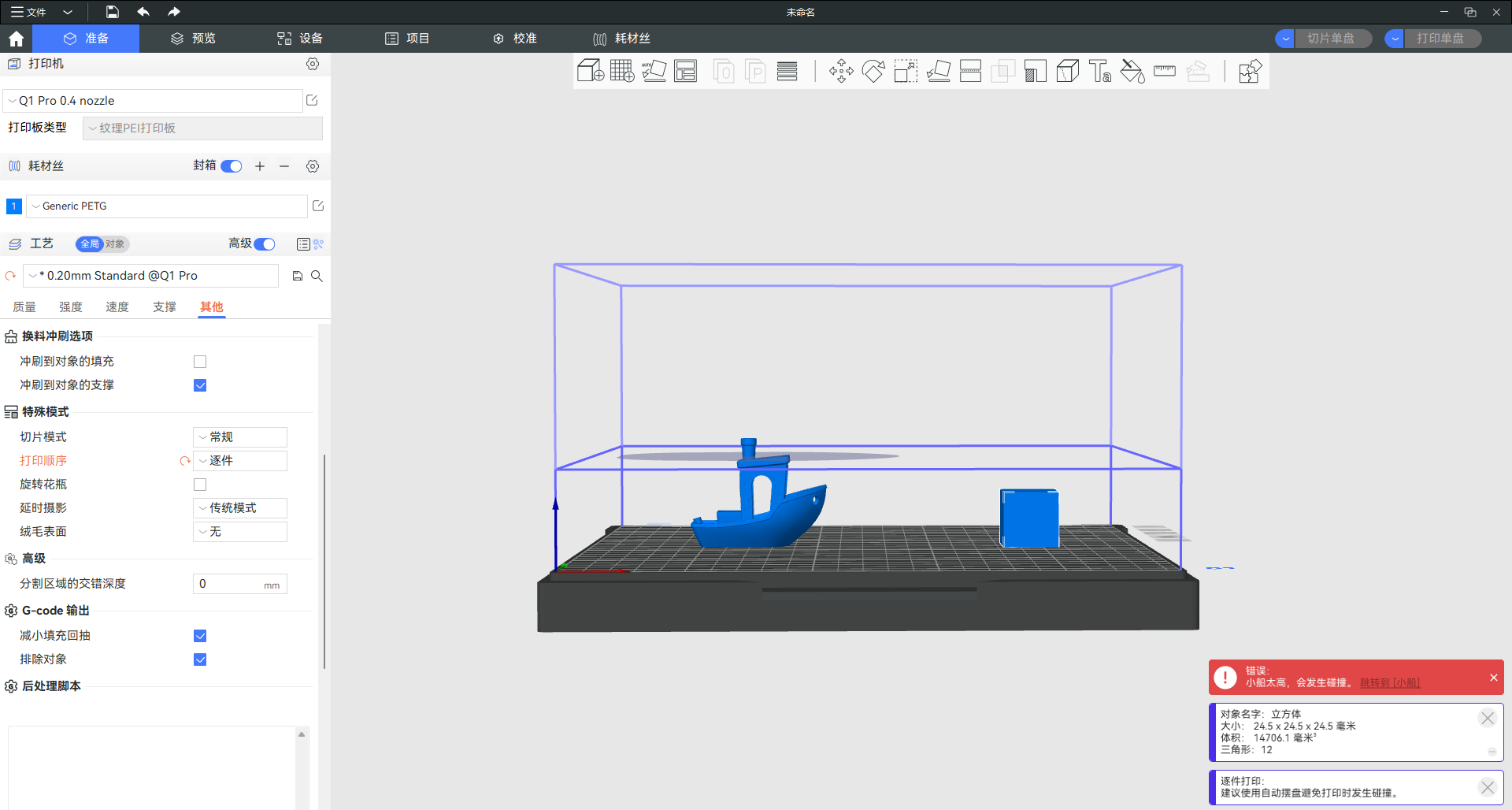Screen dimensions: 1512x810
Task: Switch to the 预览 tab
Action: pyautogui.click(x=194, y=39)
